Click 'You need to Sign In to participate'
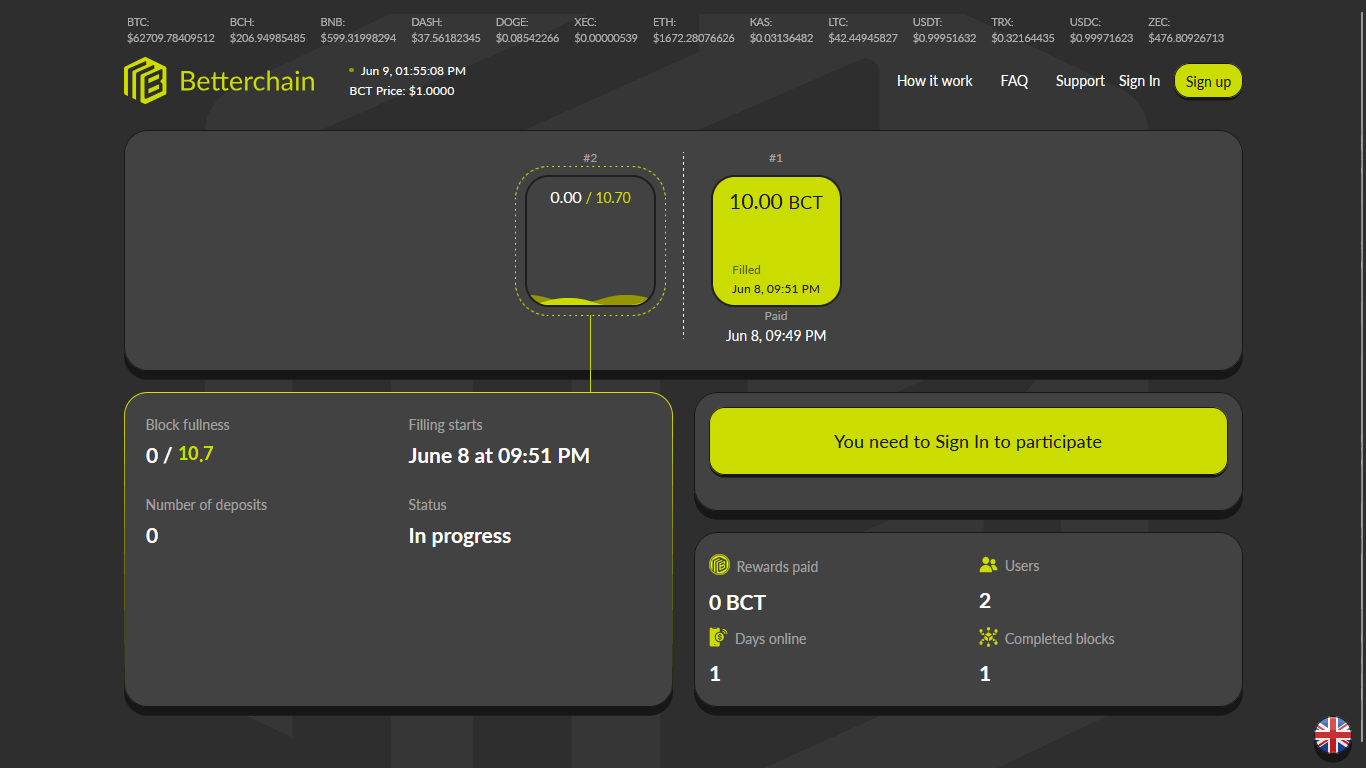This screenshot has height=768, width=1366. pyautogui.click(x=968, y=441)
